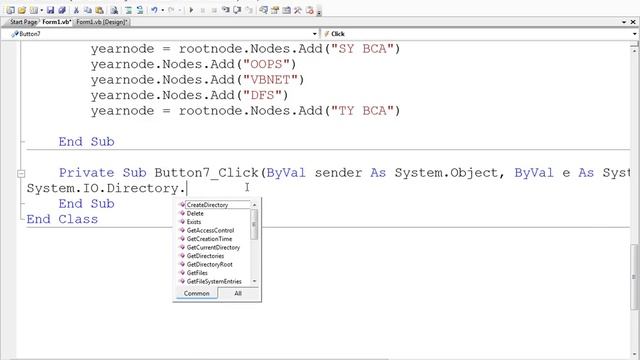Open Object Browser toolbar icon
Viewport: 640px width, 360px height.
[287, 10]
